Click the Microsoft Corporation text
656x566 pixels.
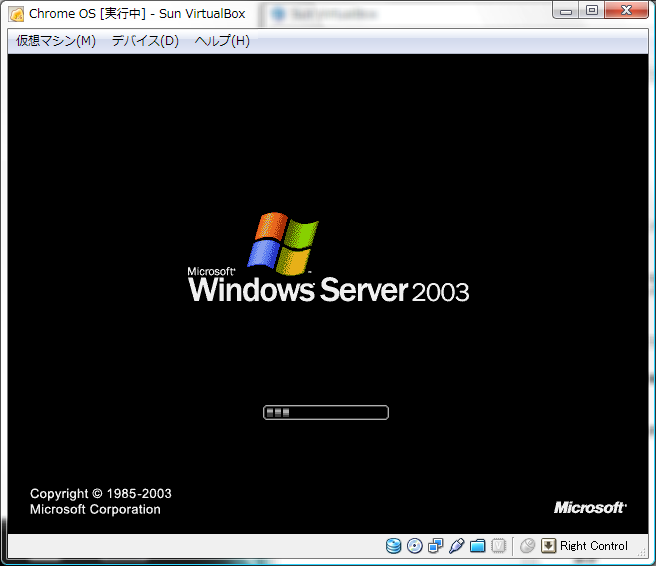(x=95, y=509)
